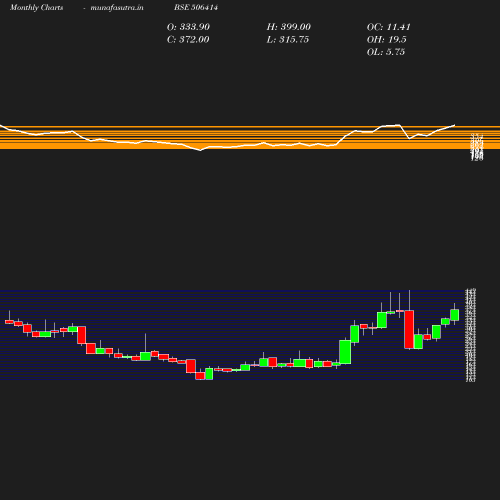The width and height of the screenshot is (500, 500).
Task: Click the open value 'O: 333.90'
Action: (x=188, y=27)
